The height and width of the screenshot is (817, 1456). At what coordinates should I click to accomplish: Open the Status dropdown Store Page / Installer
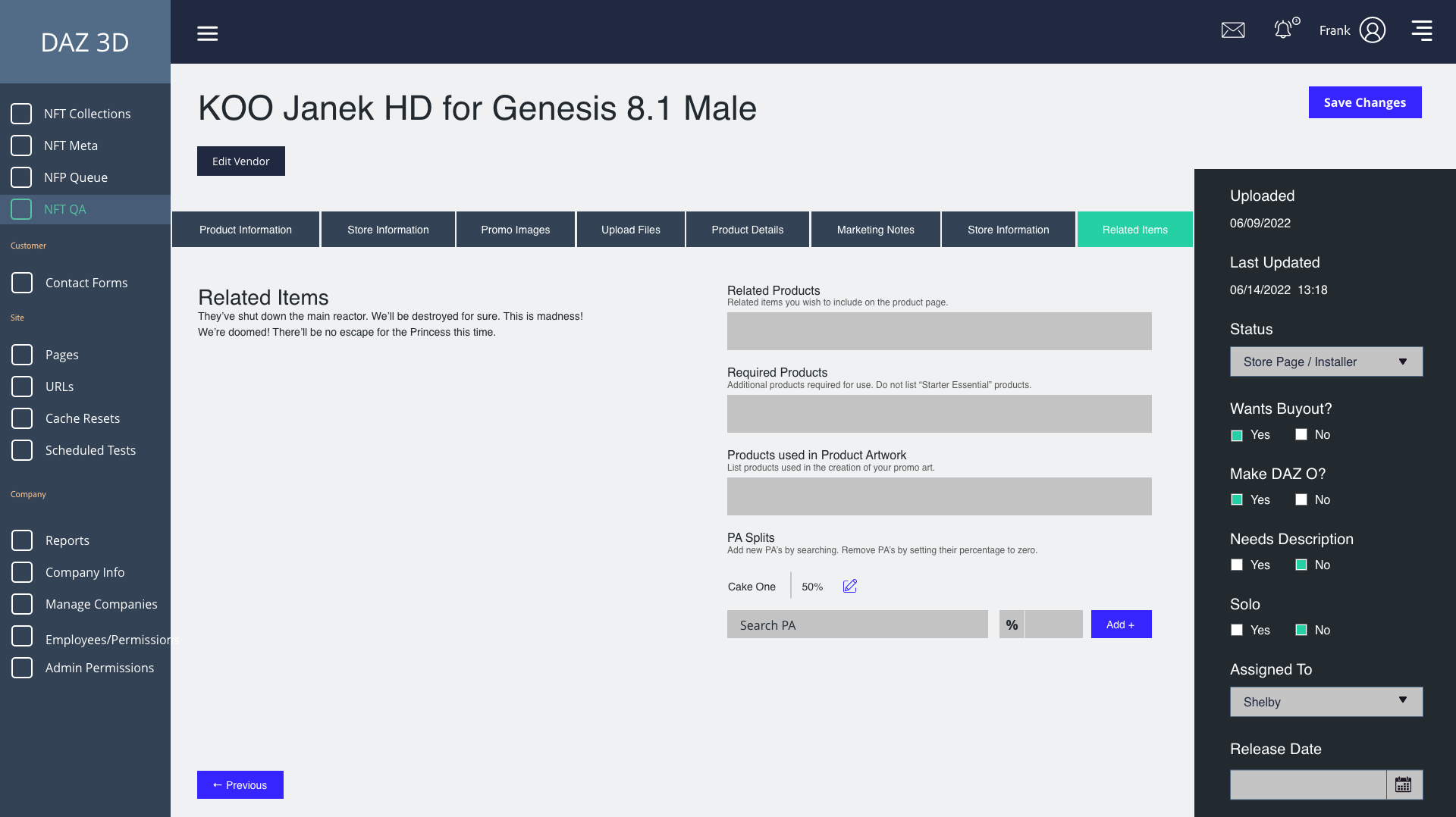[x=1326, y=362]
